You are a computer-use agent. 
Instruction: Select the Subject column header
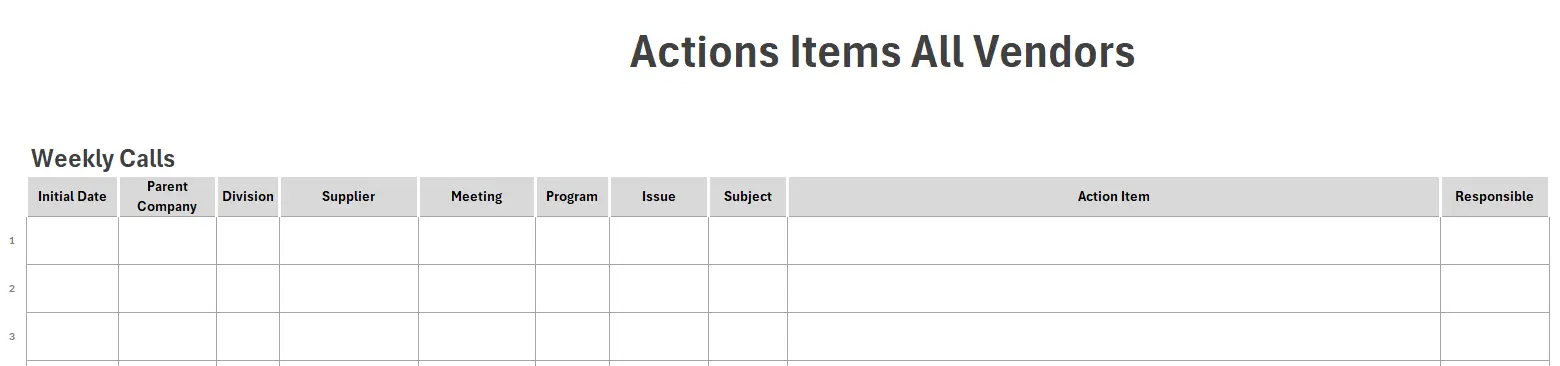(747, 197)
